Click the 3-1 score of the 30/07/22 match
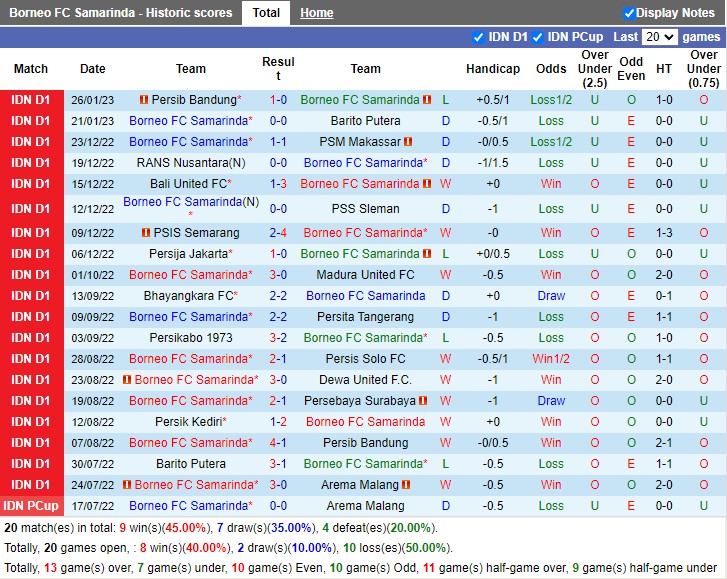 tap(278, 464)
